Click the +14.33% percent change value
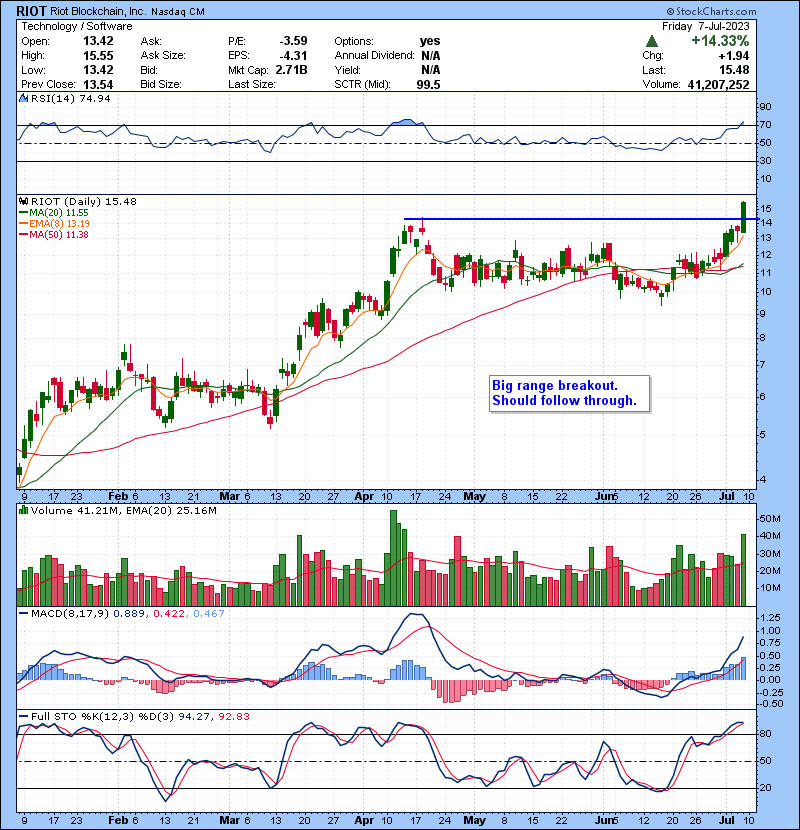 tap(720, 41)
